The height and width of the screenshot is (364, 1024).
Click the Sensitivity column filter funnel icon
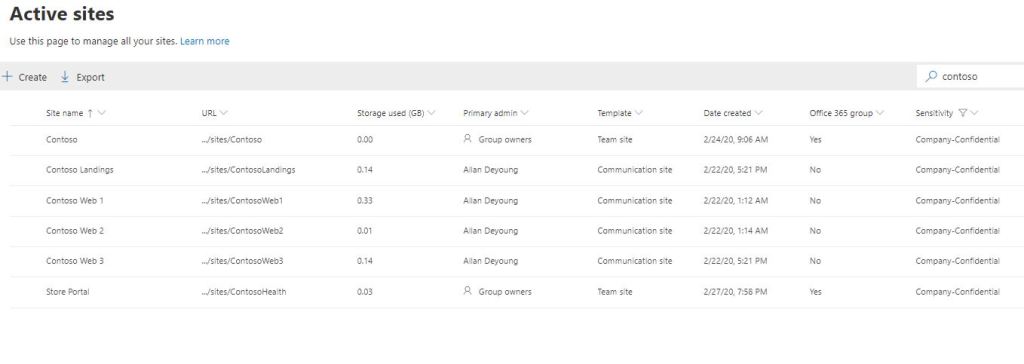962,113
